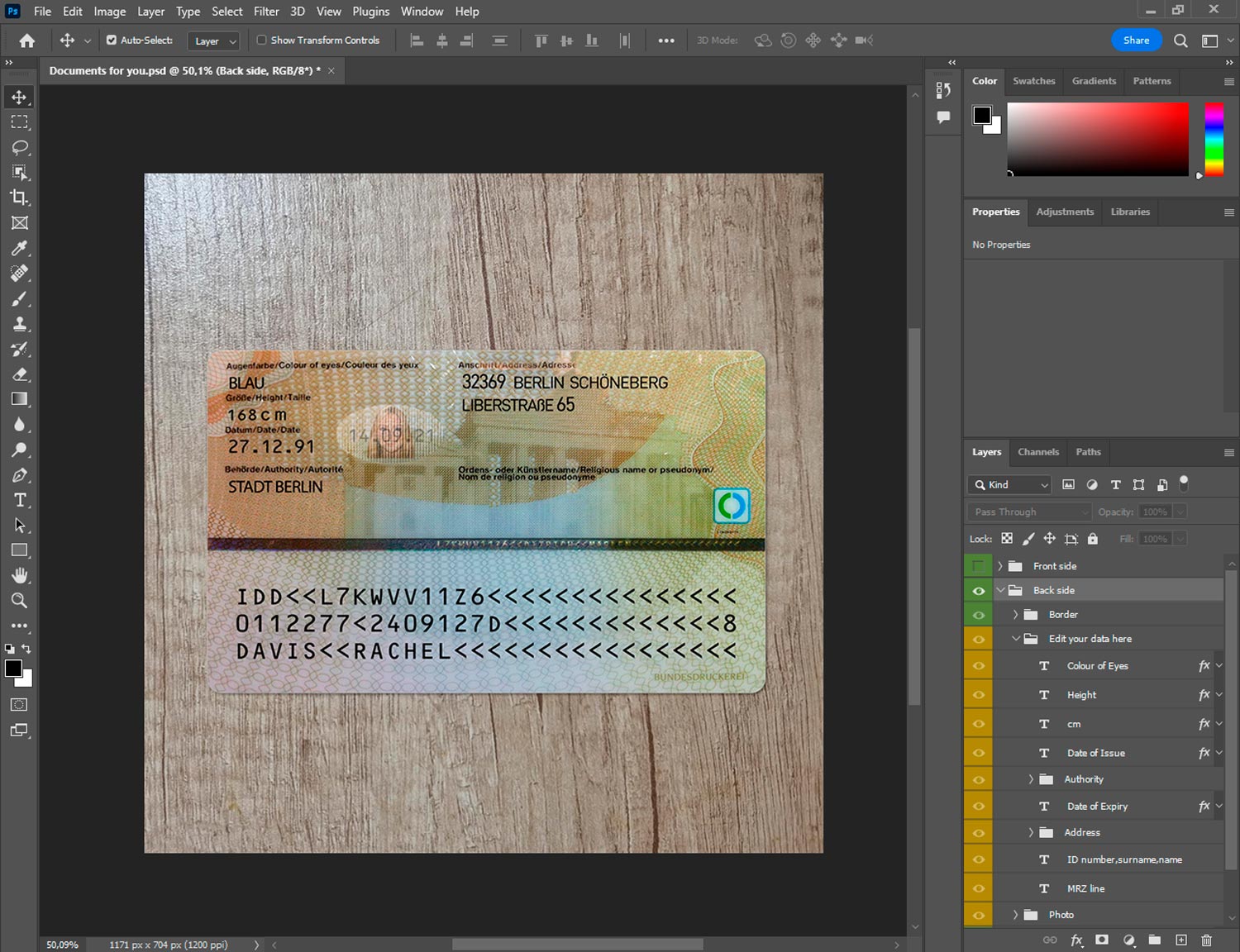The height and width of the screenshot is (952, 1240).
Task: Select the Lasso tool
Action: tap(20, 147)
